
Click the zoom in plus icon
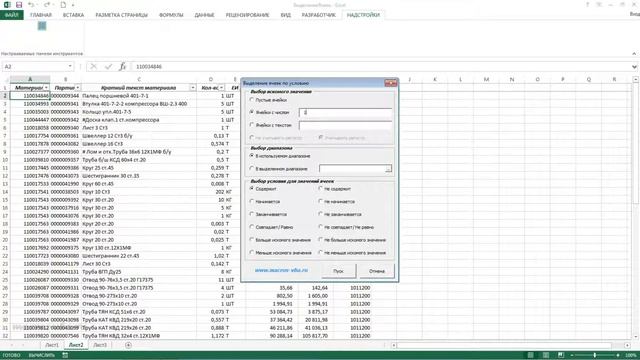(x=618, y=355)
